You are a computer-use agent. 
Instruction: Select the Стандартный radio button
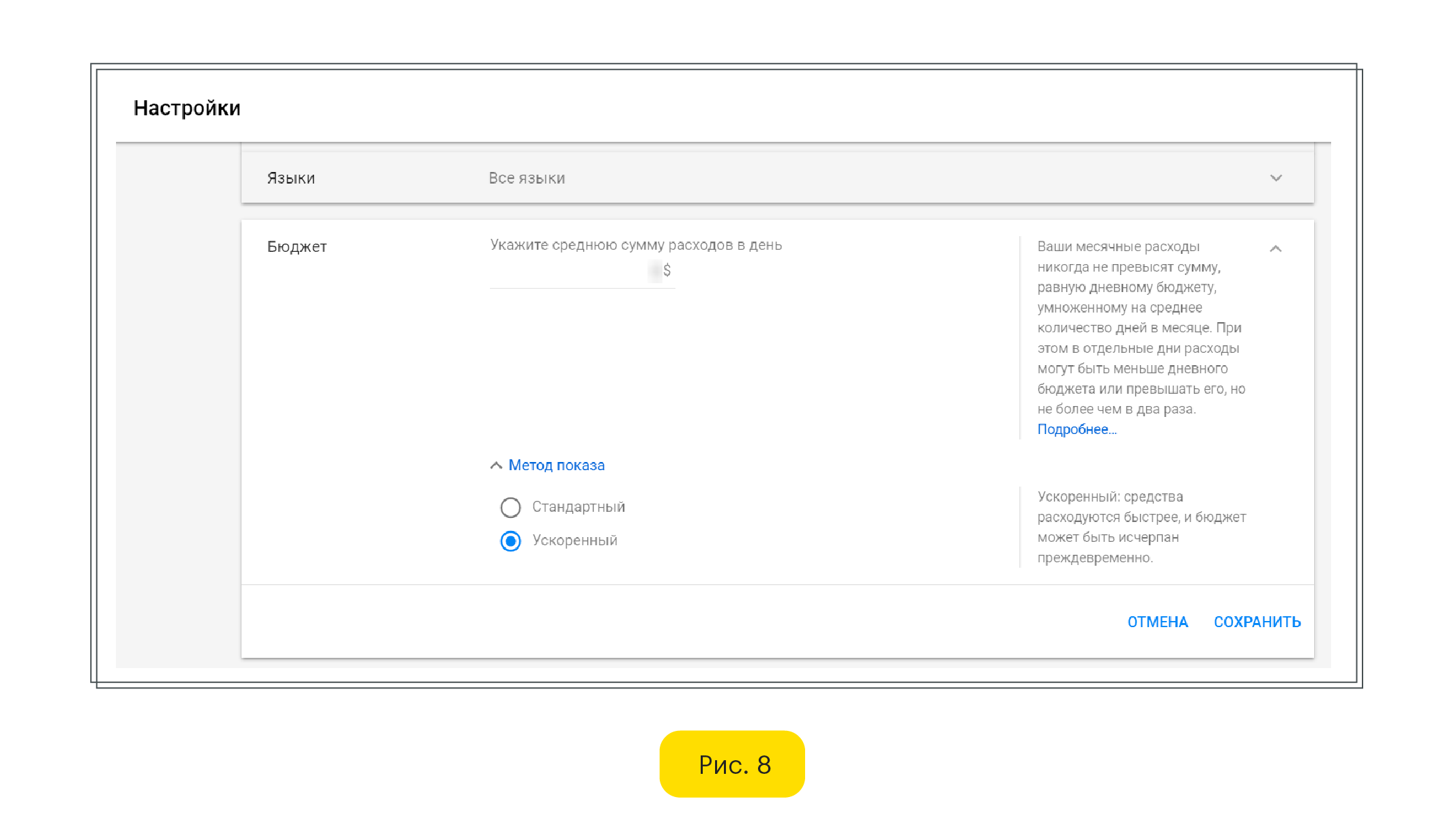click(x=510, y=508)
